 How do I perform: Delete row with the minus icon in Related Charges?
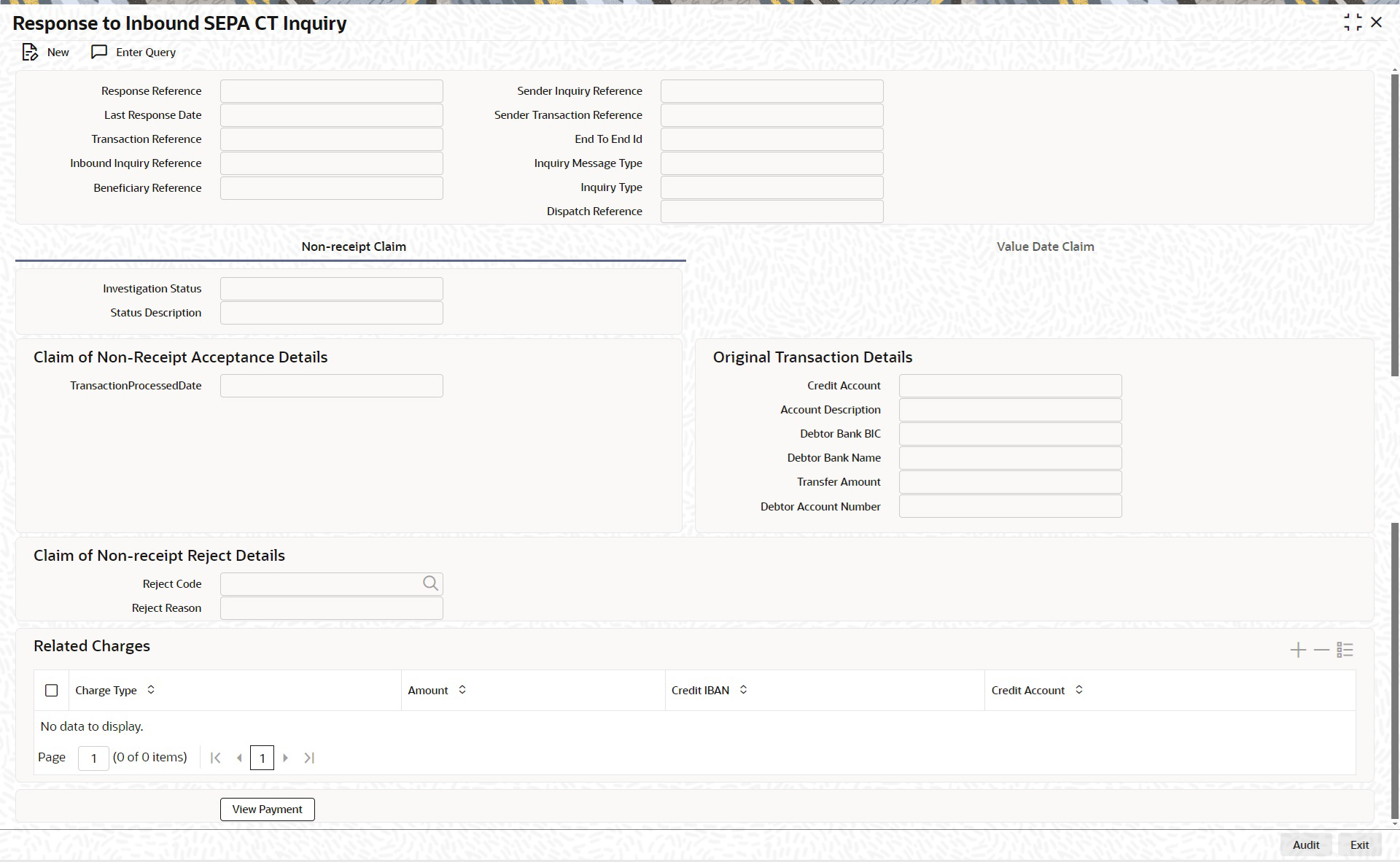pos(1321,650)
